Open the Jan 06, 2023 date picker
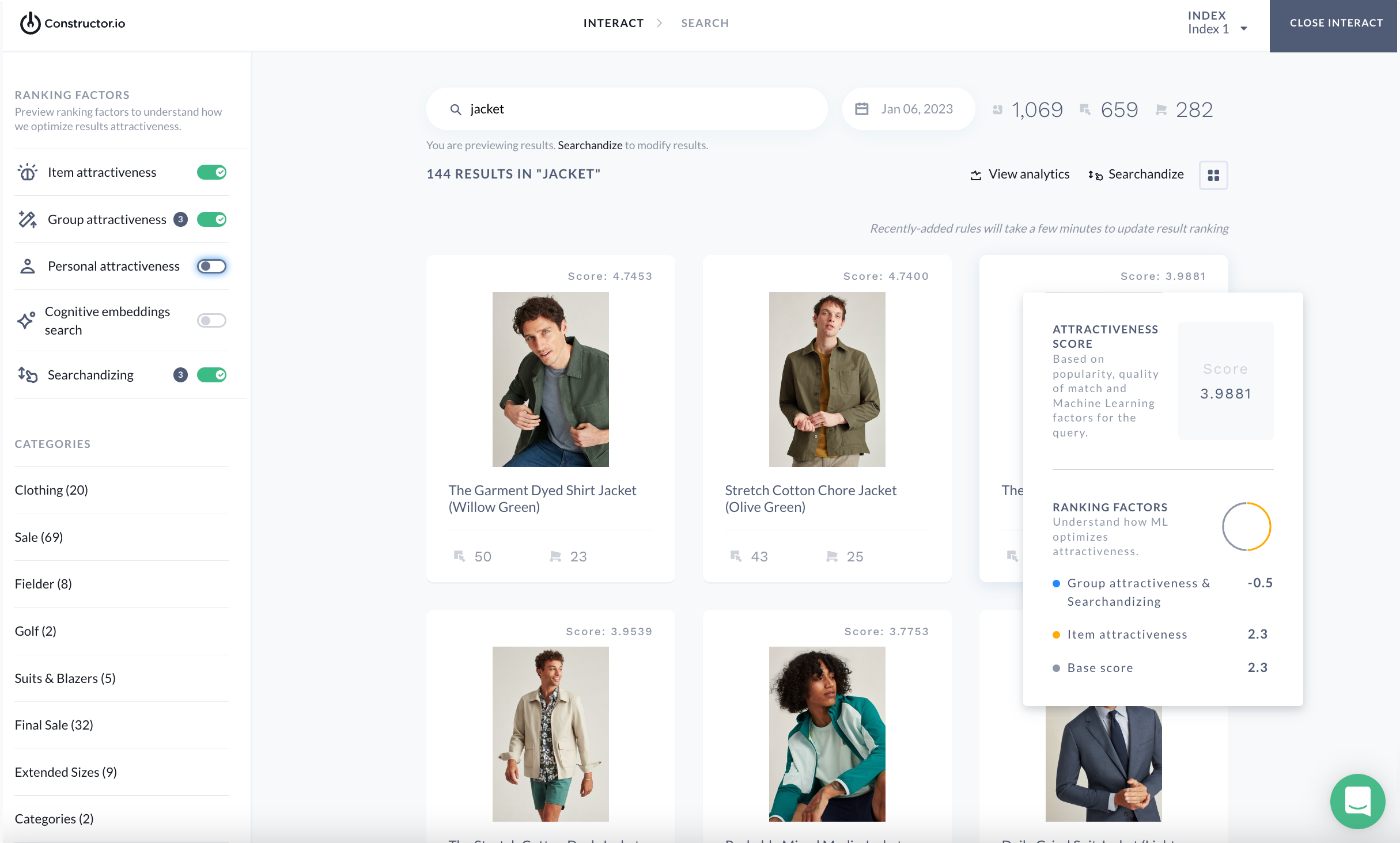 [916, 109]
